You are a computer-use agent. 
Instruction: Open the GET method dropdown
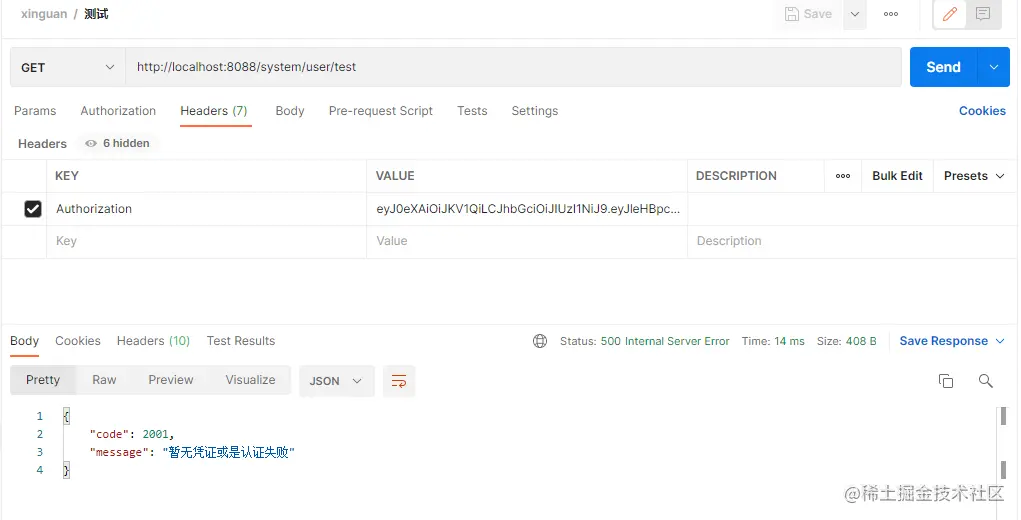[68, 67]
